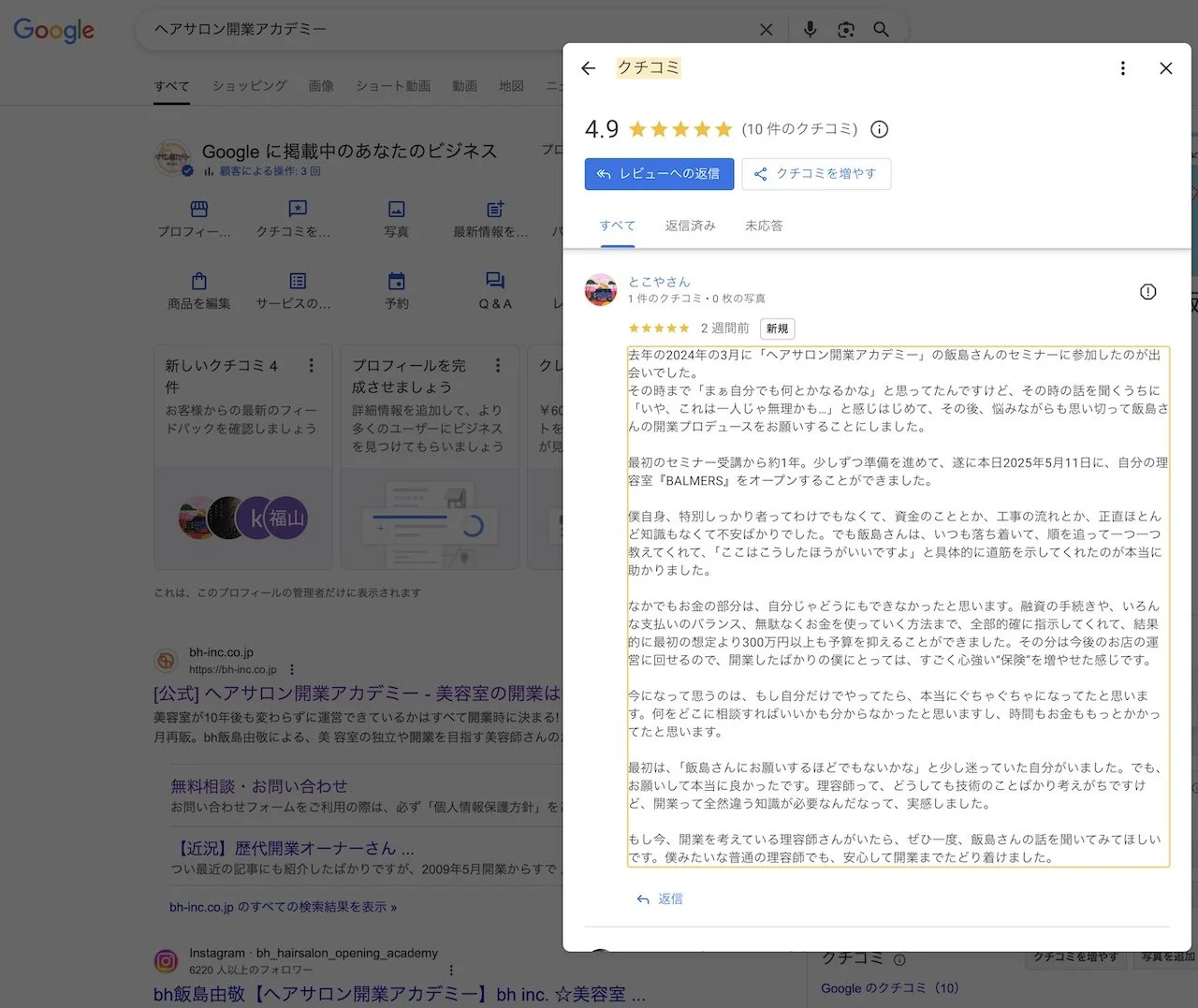Open three-dot menu on プロフィールを完成させましょう card
The height and width of the screenshot is (1008, 1198).
[x=498, y=365]
